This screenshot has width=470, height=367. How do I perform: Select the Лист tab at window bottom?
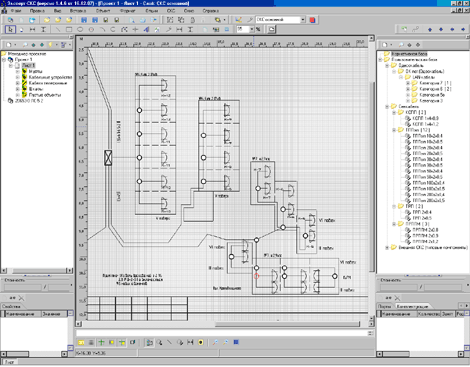9,362
